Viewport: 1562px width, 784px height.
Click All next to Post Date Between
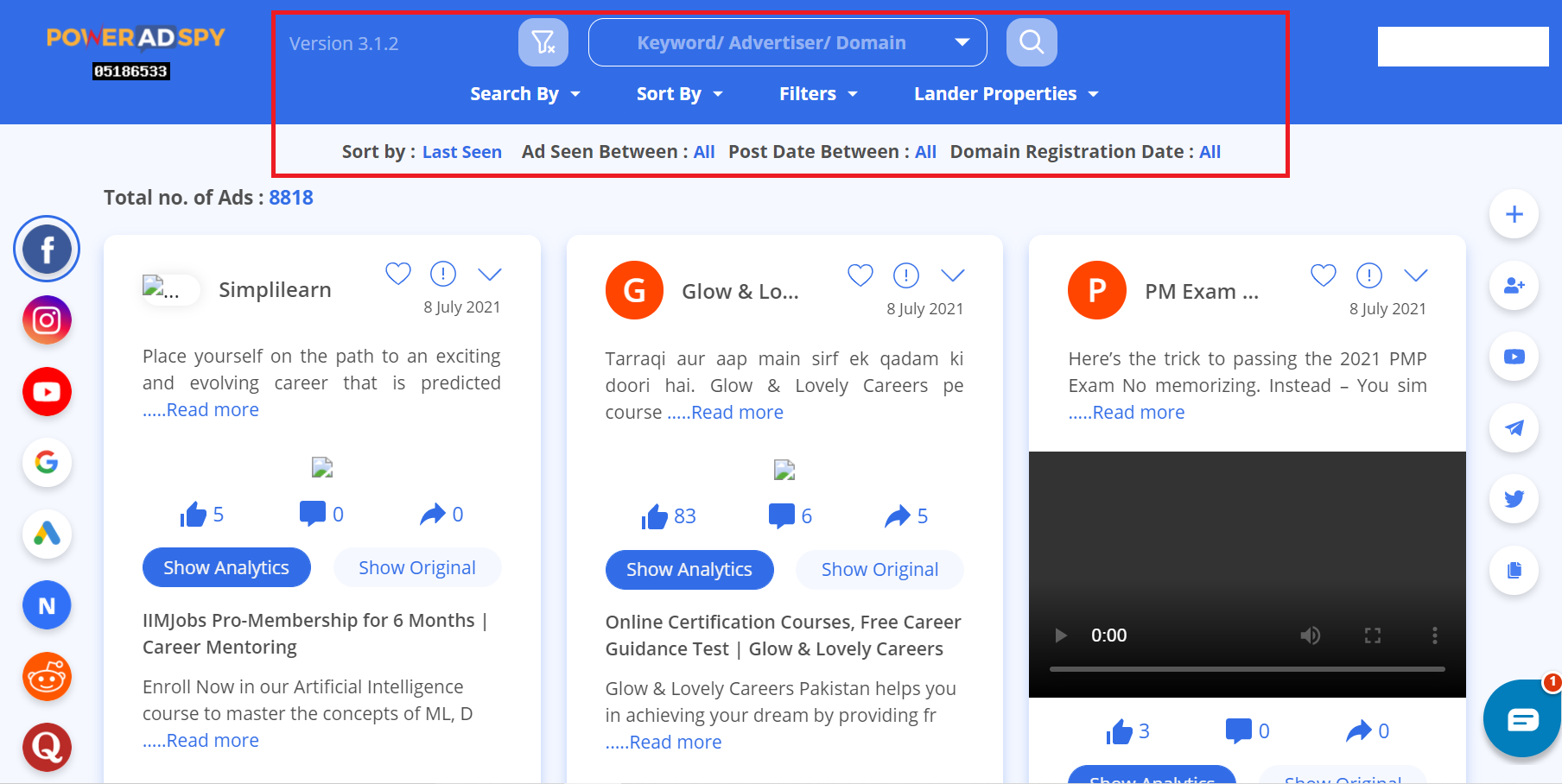coord(925,152)
